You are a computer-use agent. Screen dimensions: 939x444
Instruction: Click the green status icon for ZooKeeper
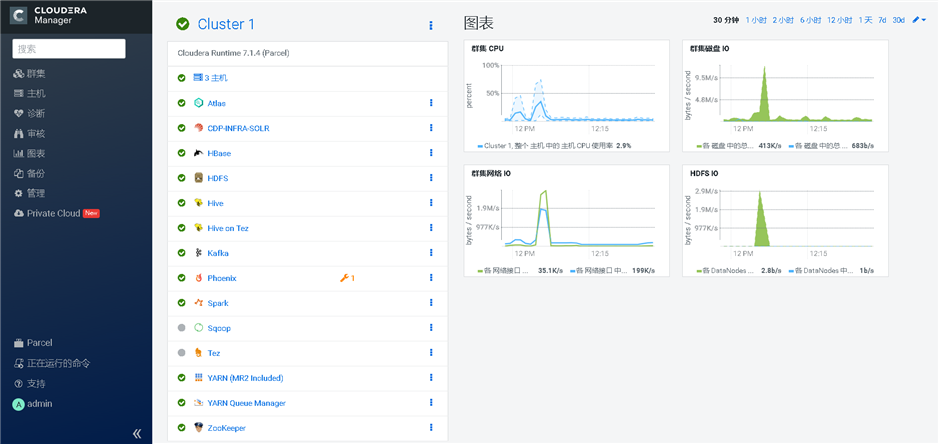coord(181,428)
